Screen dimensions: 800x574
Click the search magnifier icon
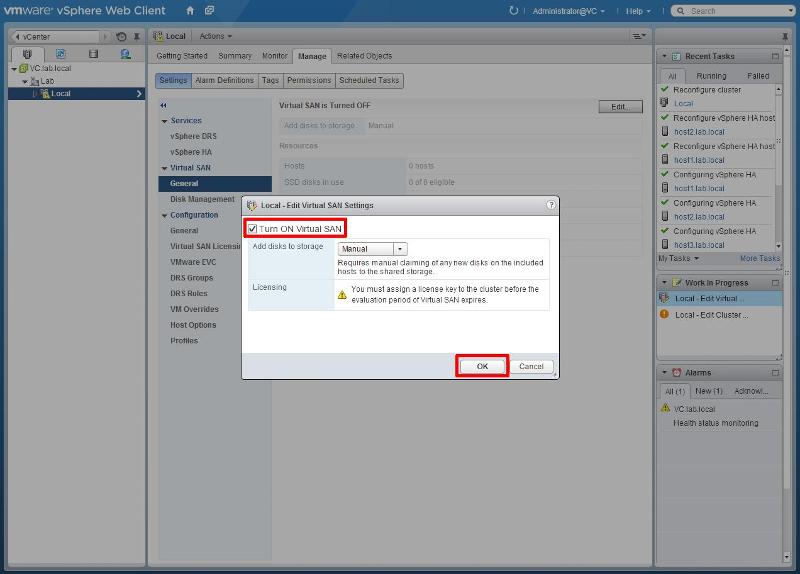681,11
